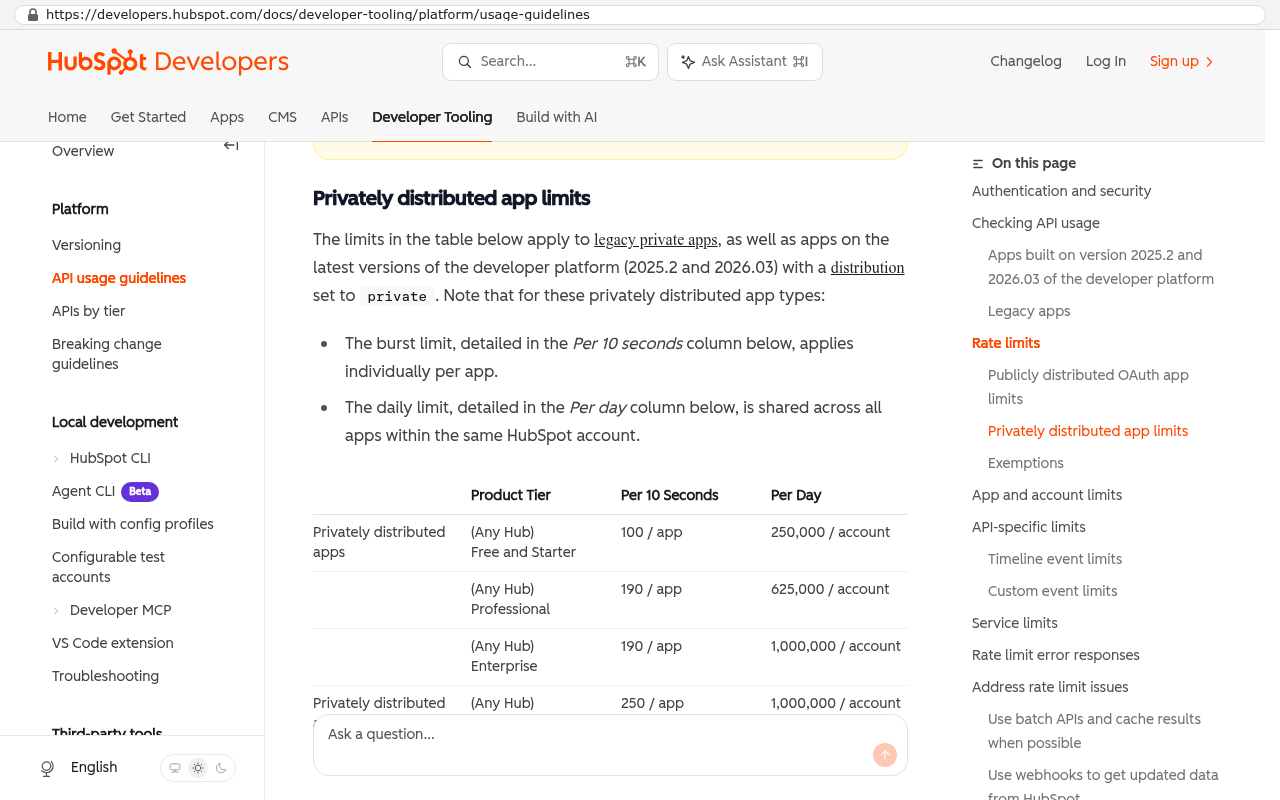Switch to the Apps tab
Viewport: 1280px width, 800px height.
click(x=227, y=117)
